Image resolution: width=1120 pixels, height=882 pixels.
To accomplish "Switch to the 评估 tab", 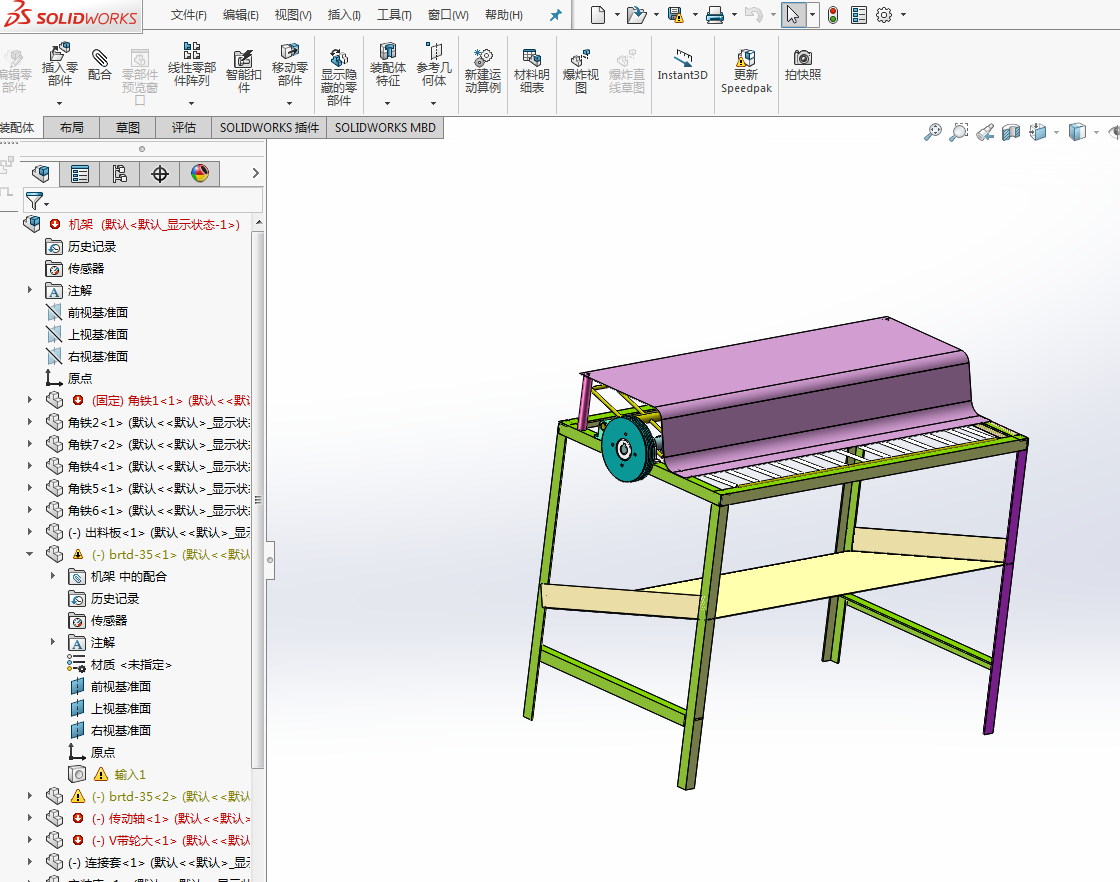I will pos(184,128).
